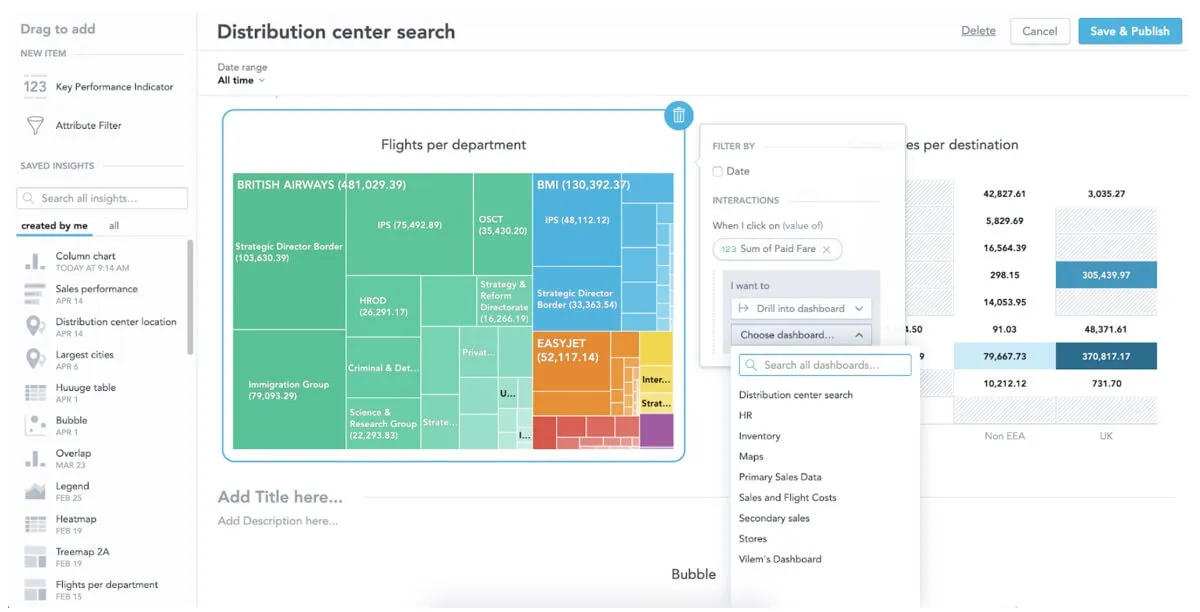Enable the Date filter checkbox
The image size is (1200, 612).
coord(718,172)
